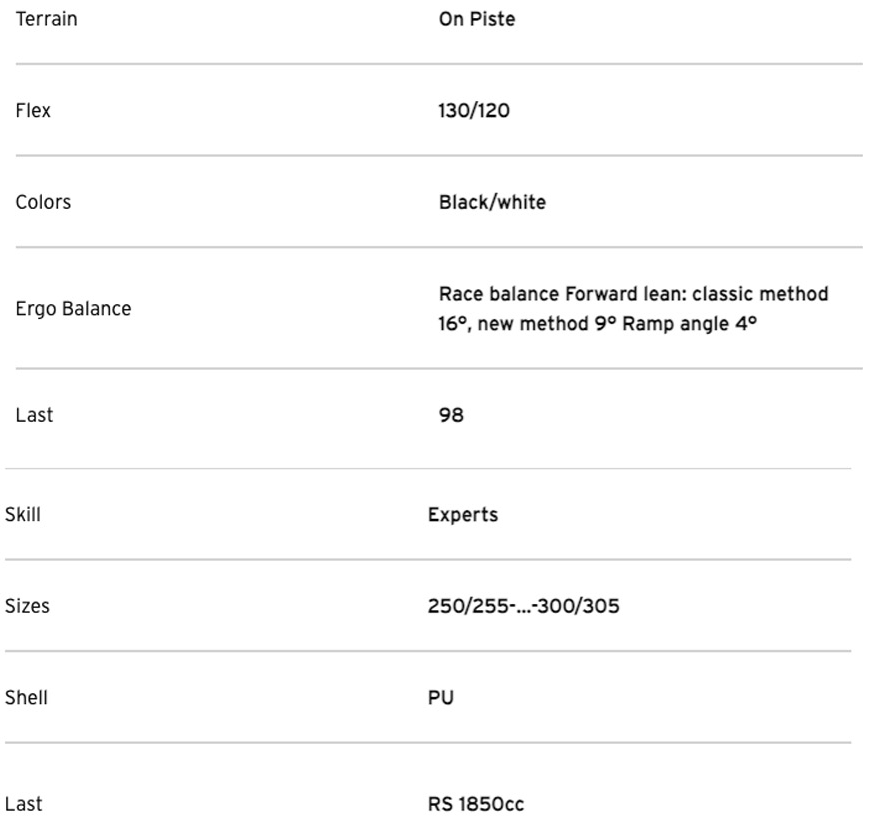Click the Last label beside 98
The image size is (877, 820).
tap(34, 415)
